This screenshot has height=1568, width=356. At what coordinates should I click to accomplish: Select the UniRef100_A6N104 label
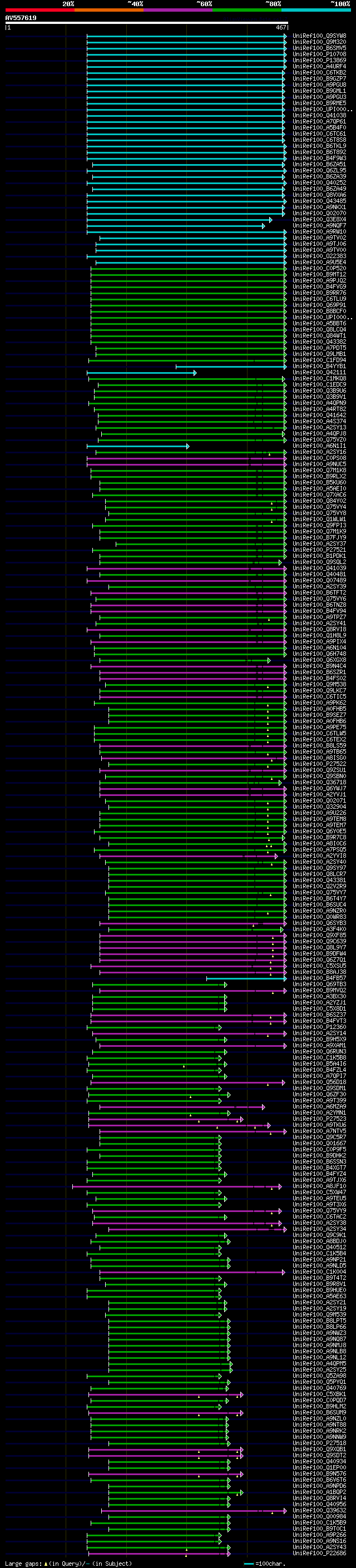pos(319,647)
